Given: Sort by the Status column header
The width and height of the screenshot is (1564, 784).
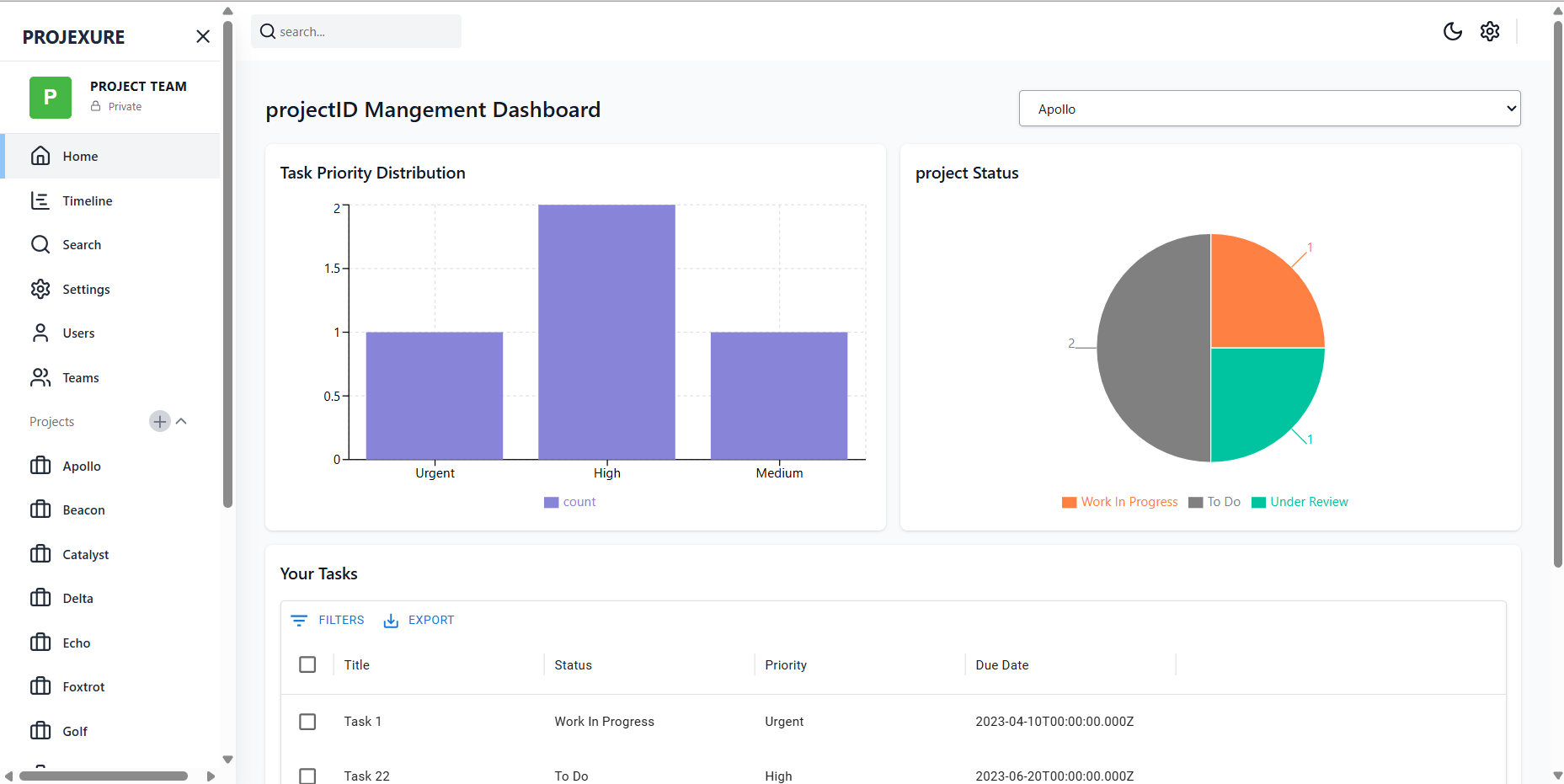Looking at the screenshot, I should [x=574, y=664].
